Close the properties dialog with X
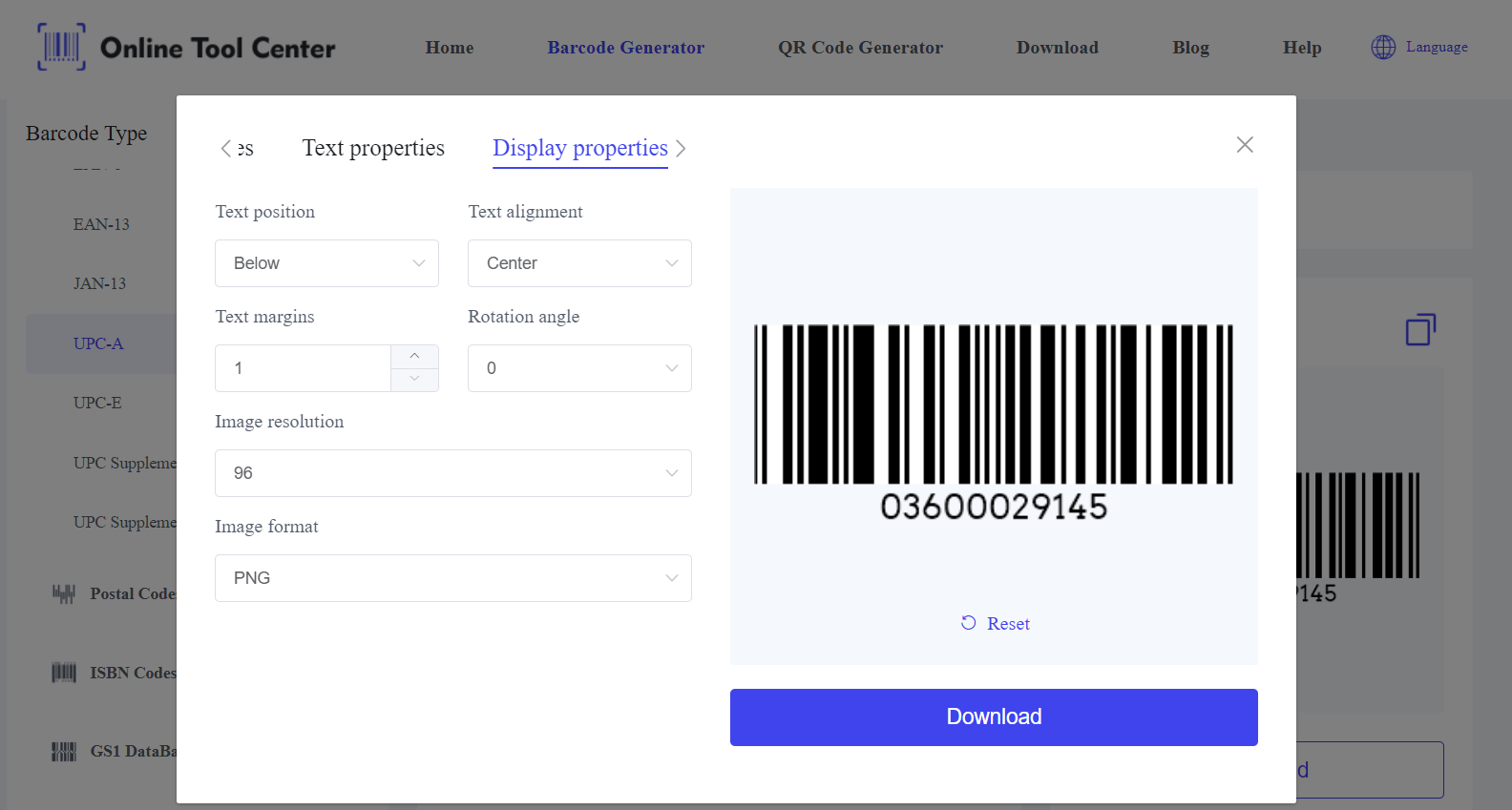Screen dimensions: 1512x810 (1245, 144)
